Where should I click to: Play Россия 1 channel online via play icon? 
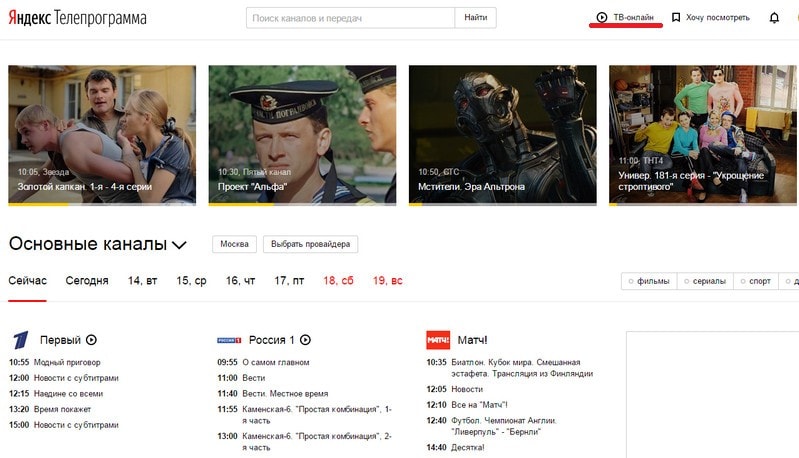click(x=305, y=340)
